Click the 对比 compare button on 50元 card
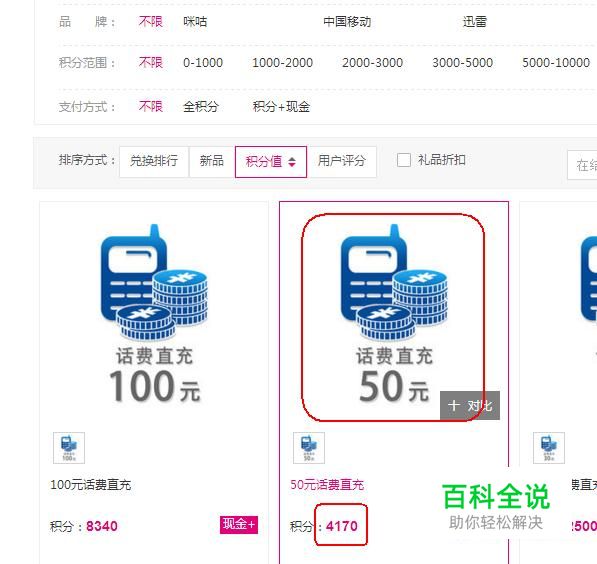This screenshot has width=597, height=564. coord(470,406)
